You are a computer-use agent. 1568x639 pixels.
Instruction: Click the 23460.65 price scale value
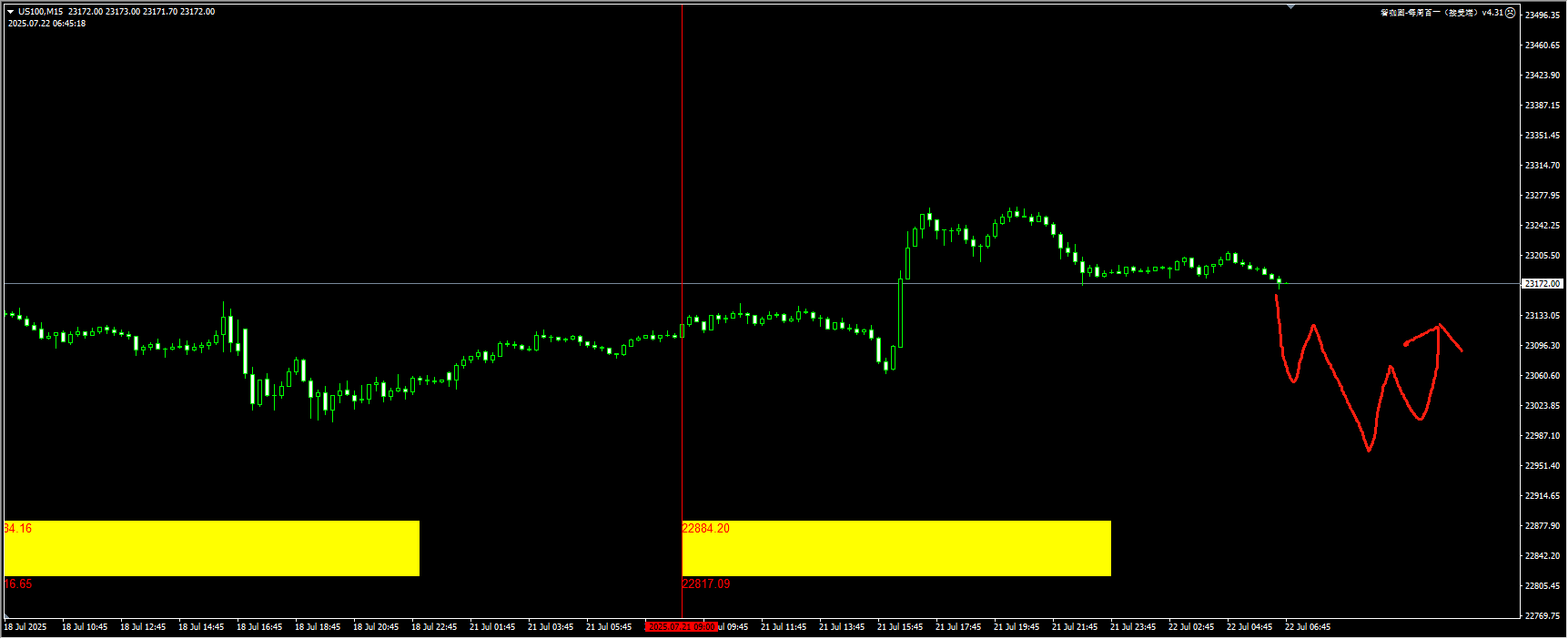[1543, 46]
